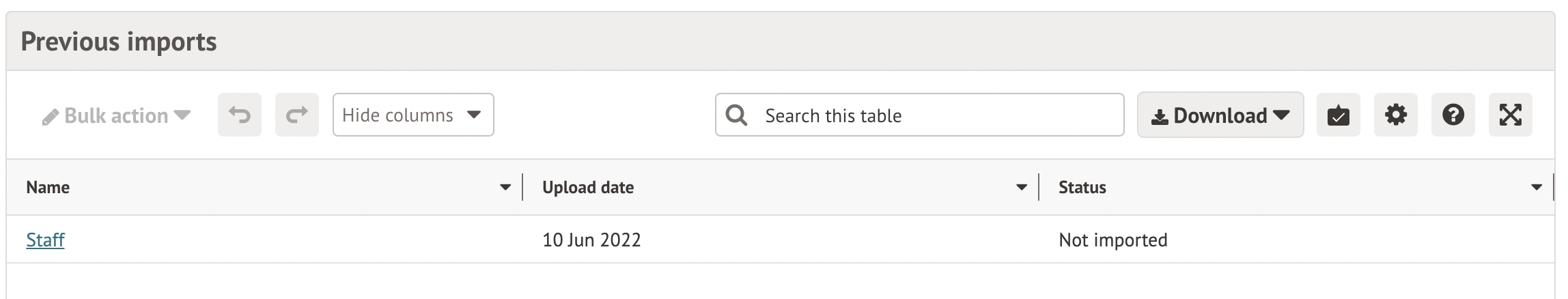
Task: Open the Status column arrow menu
Action: pyautogui.click(x=1537, y=187)
